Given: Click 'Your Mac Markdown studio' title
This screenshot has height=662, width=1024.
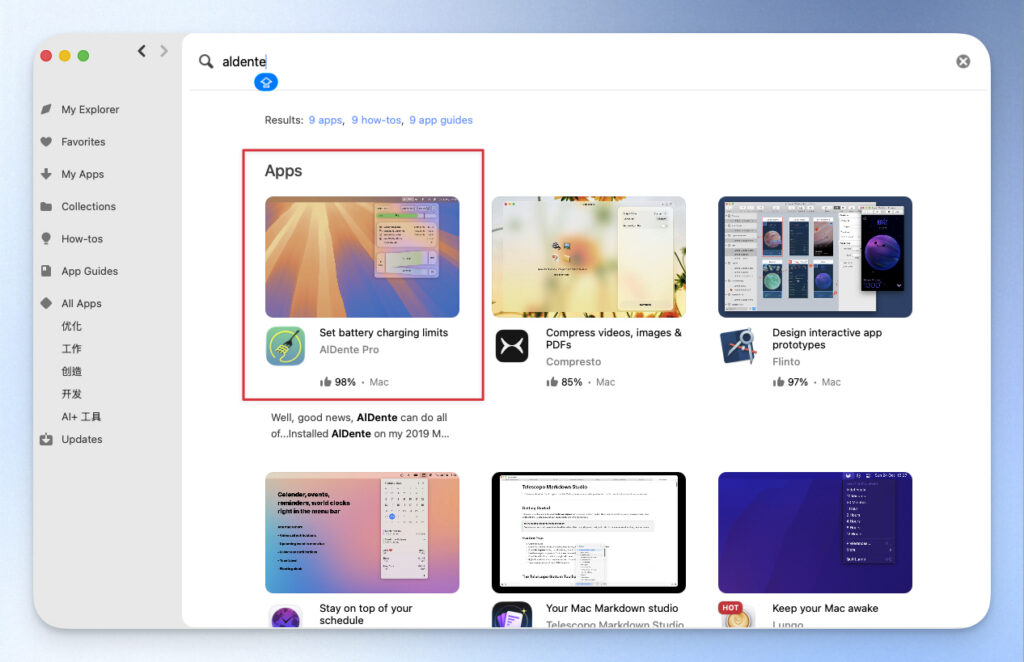Looking at the screenshot, I should 612,608.
